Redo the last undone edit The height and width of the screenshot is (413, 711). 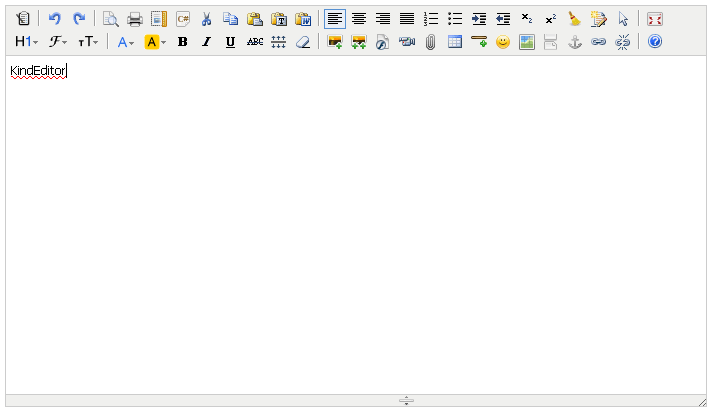[x=79, y=19]
